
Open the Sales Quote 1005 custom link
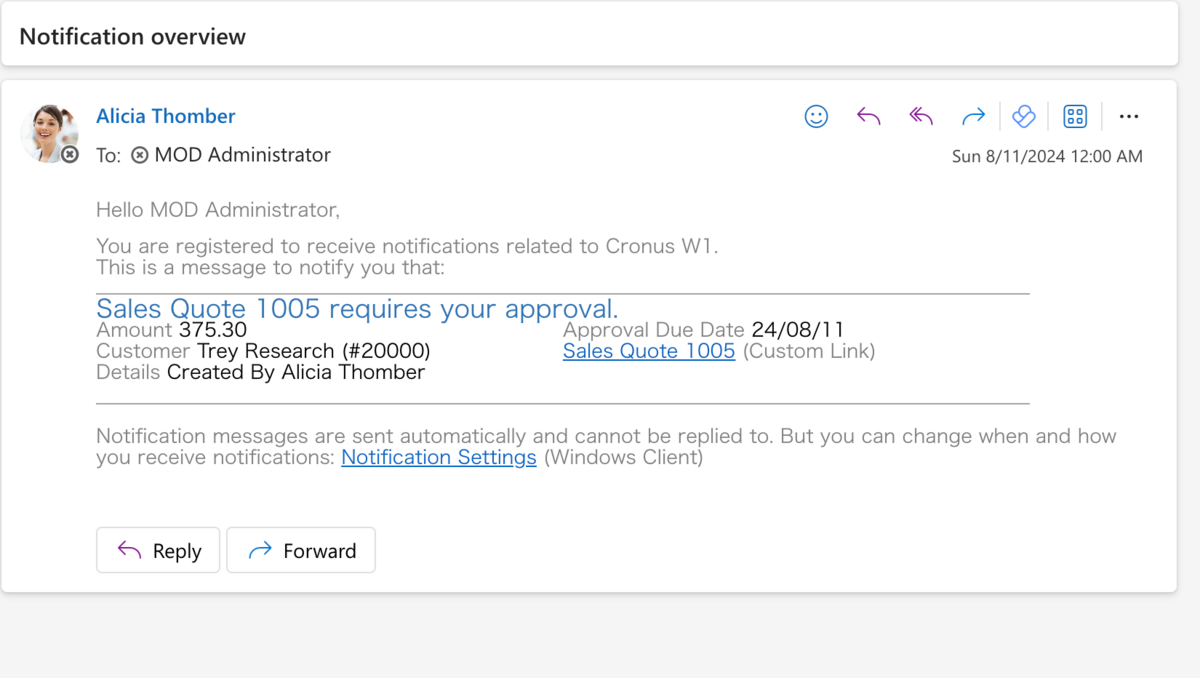point(648,351)
